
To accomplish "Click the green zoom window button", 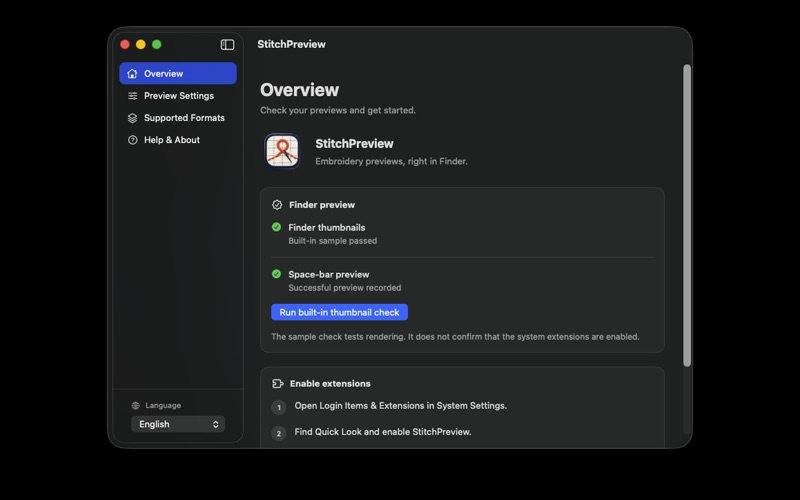I will 157,44.
